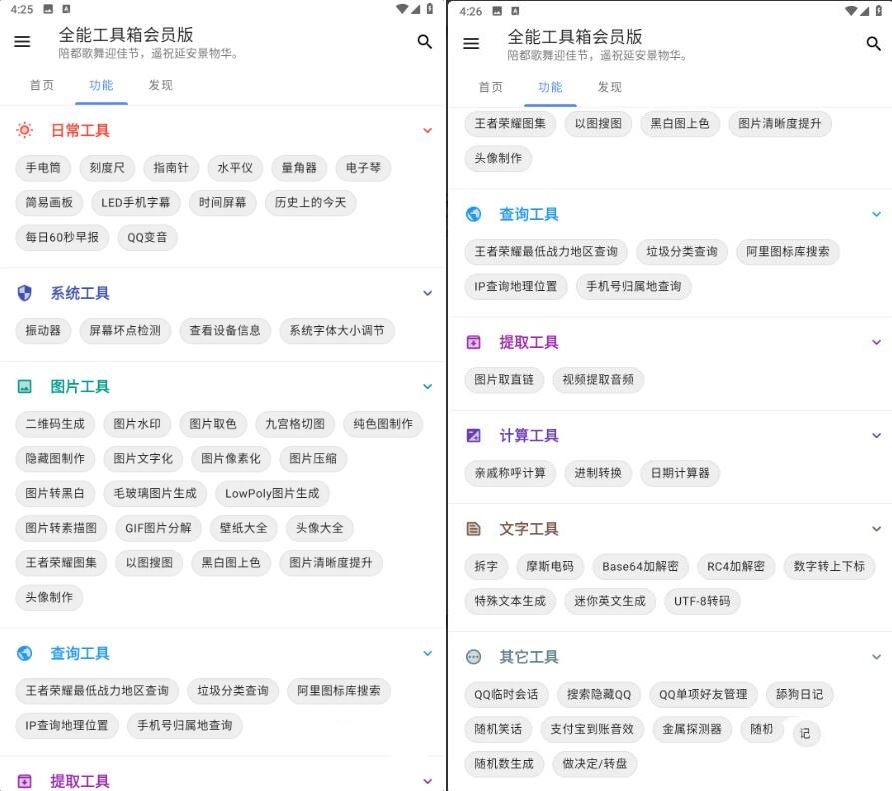Tap the image icon beside 图片工具
The image size is (892, 791).
[25, 386]
